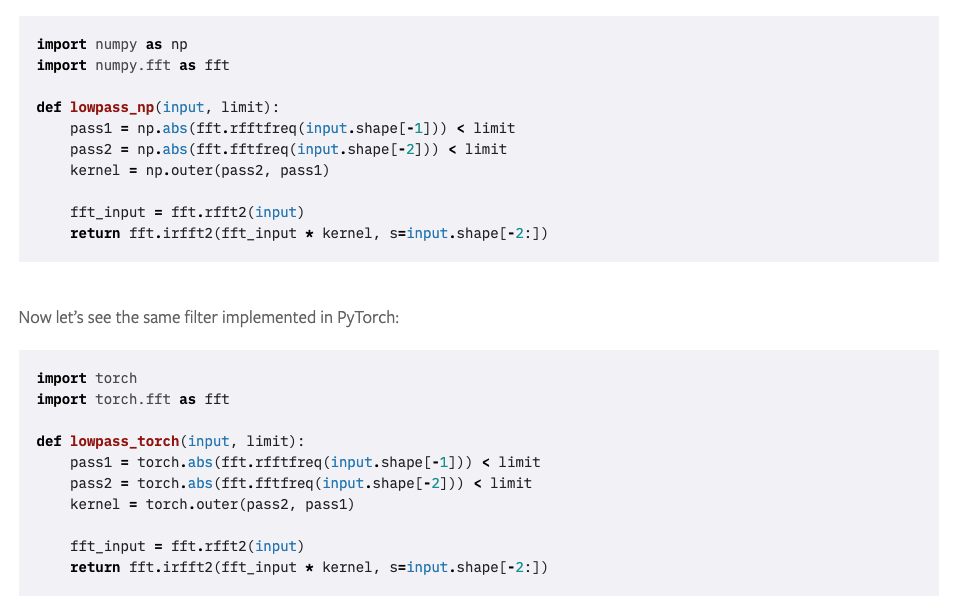
Task: Click the "import torch" line
Action: coord(87,378)
